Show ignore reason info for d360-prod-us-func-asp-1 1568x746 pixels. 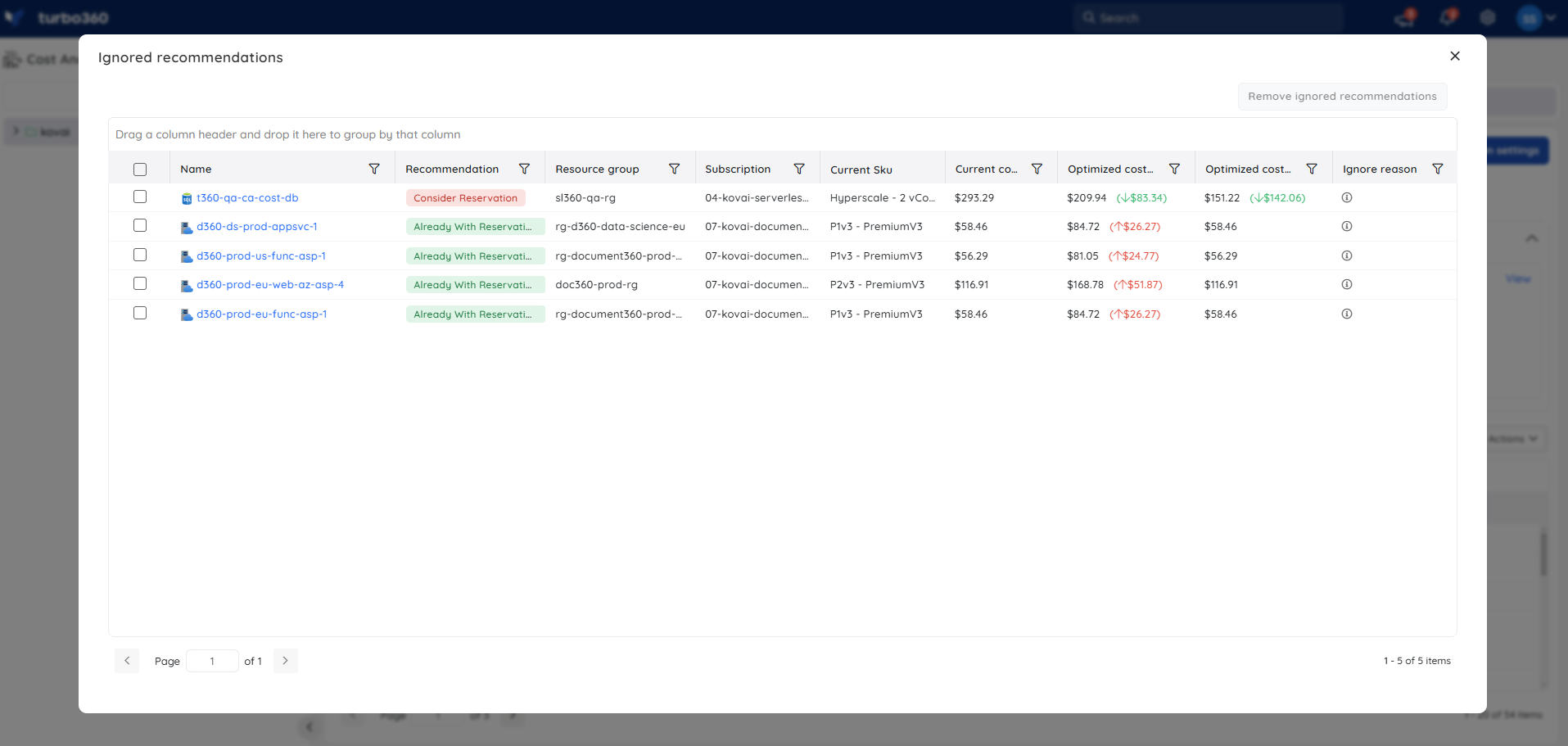(1347, 255)
